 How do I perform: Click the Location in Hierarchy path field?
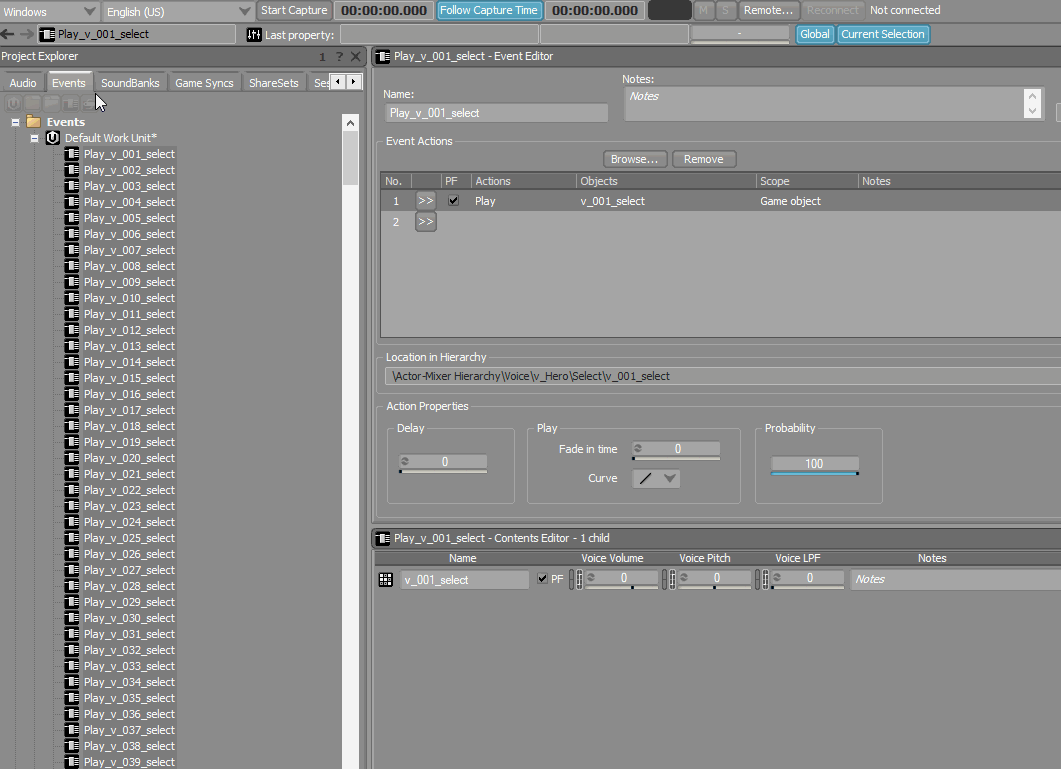pyautogui.click(x=723, y=376)
